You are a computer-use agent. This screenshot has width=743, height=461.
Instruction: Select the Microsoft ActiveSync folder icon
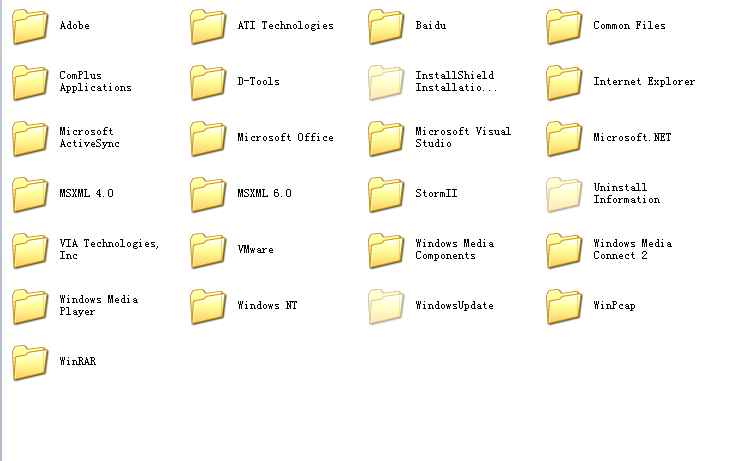pyautogui.click(x=30, y=139)
